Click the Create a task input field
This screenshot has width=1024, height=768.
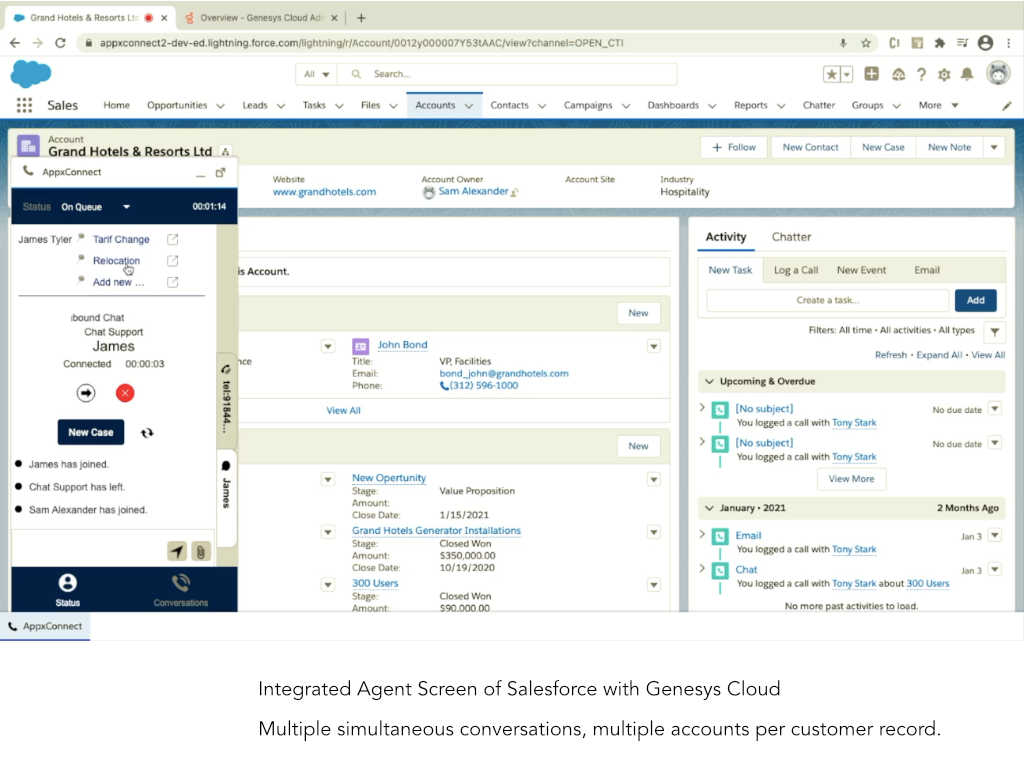pos(827,300)
